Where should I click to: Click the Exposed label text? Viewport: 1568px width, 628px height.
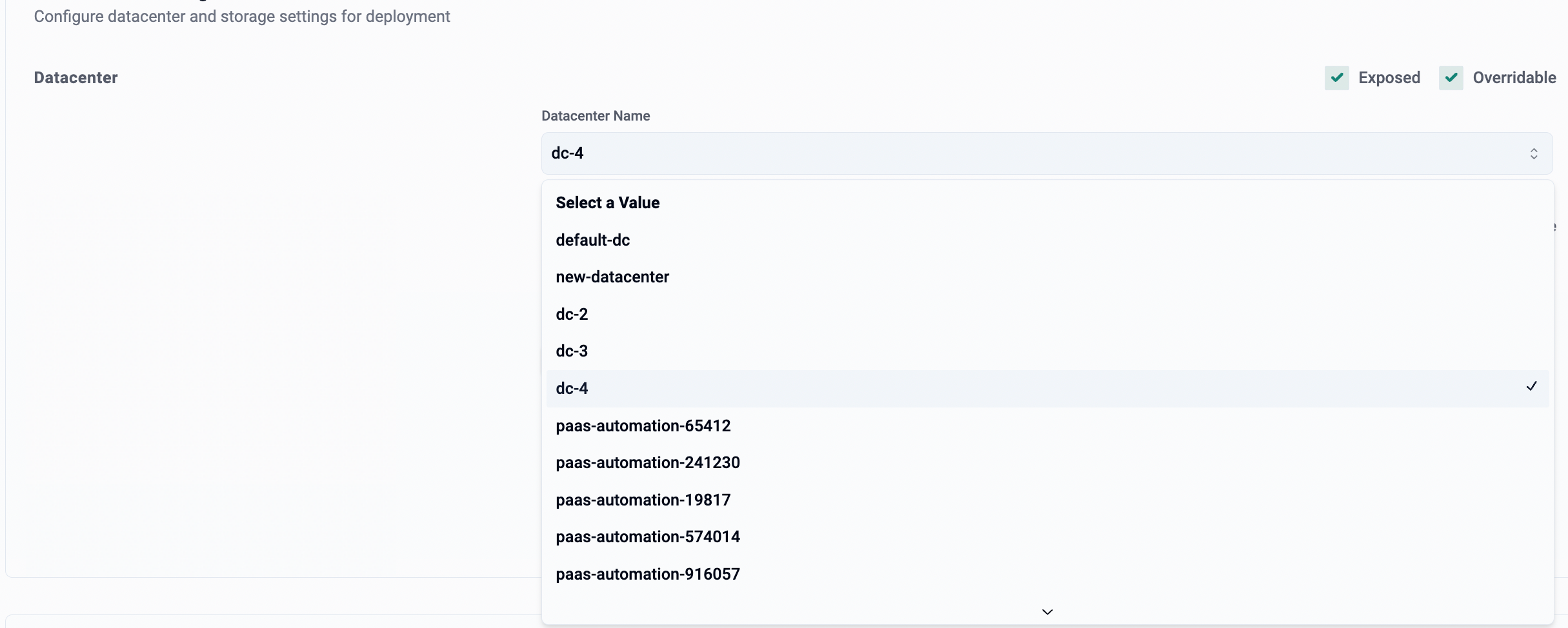coord(1389,78)
